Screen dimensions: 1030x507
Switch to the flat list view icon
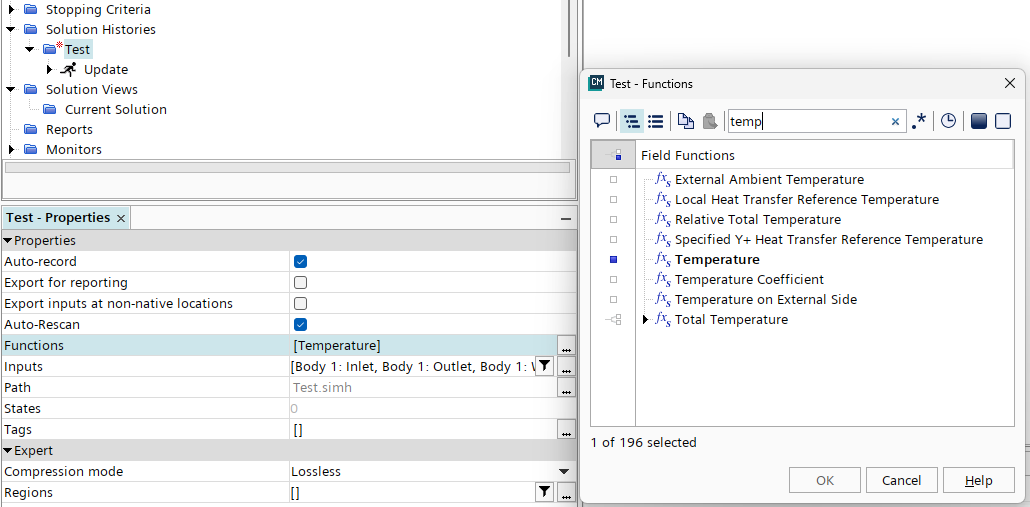pyautogui.click(x=656, y=121)
